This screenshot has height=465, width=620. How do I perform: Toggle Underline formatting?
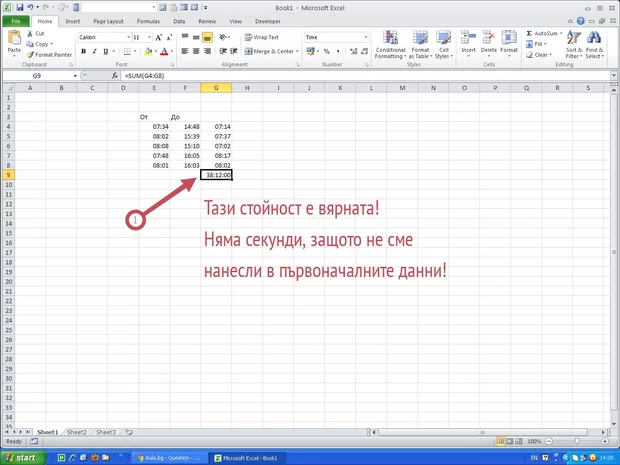coord(106,51)
